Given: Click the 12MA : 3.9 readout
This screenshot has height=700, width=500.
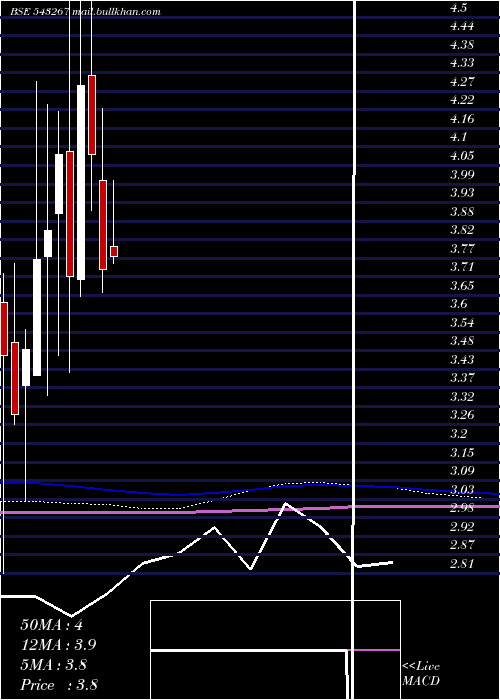Looking at the screenshot, I should [x=58, y=645].
